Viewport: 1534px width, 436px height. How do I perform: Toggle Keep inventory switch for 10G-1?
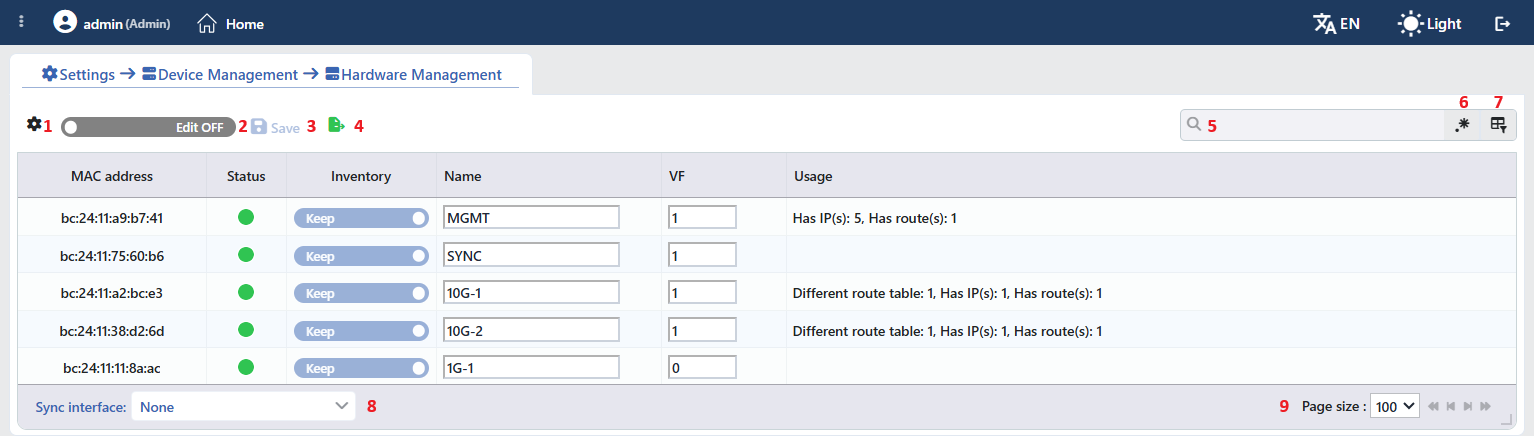pyautogui.click(x=361, y=293)
